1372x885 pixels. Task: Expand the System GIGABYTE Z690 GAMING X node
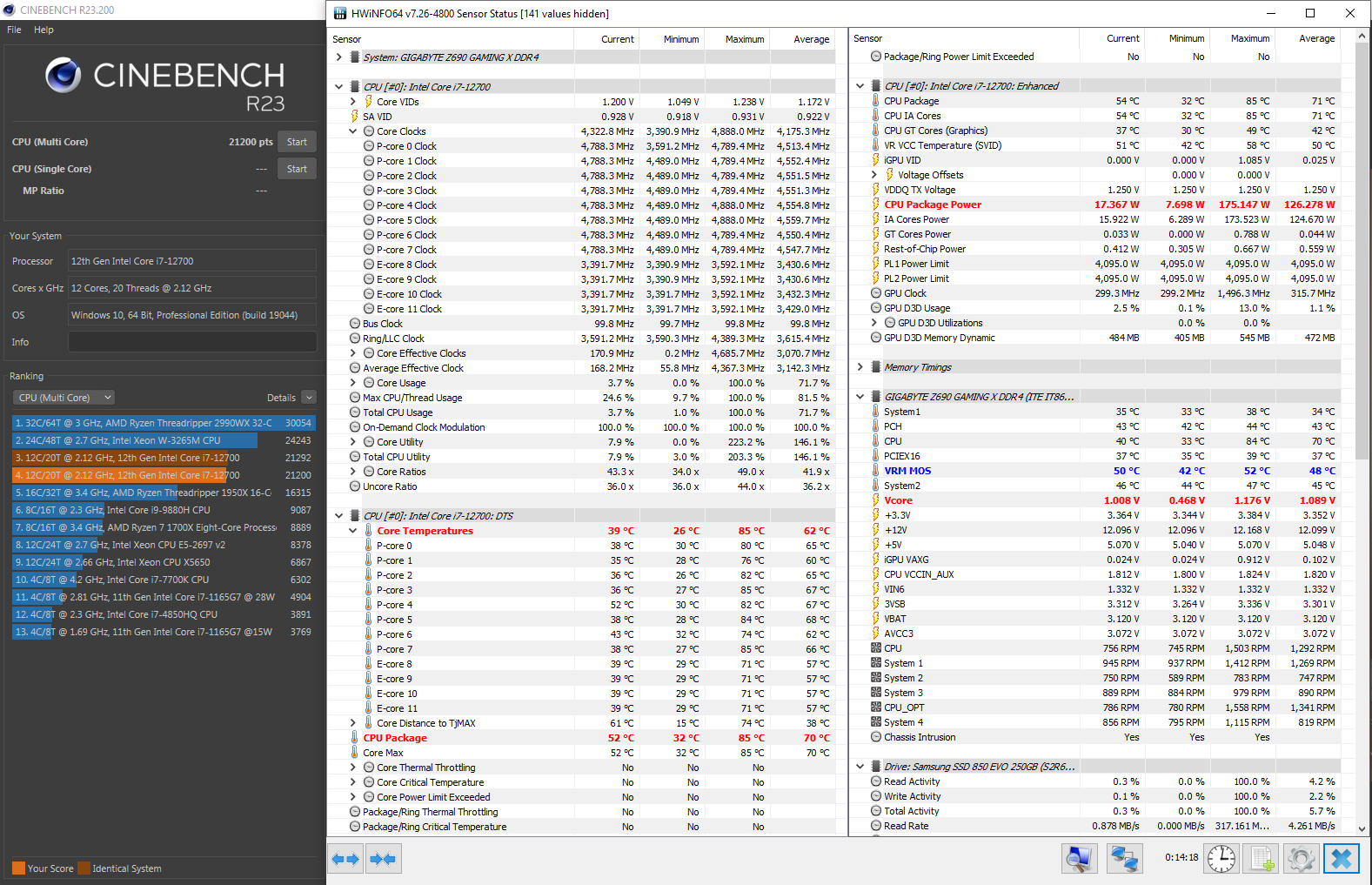pyautogui.click(x=338, y=57)
